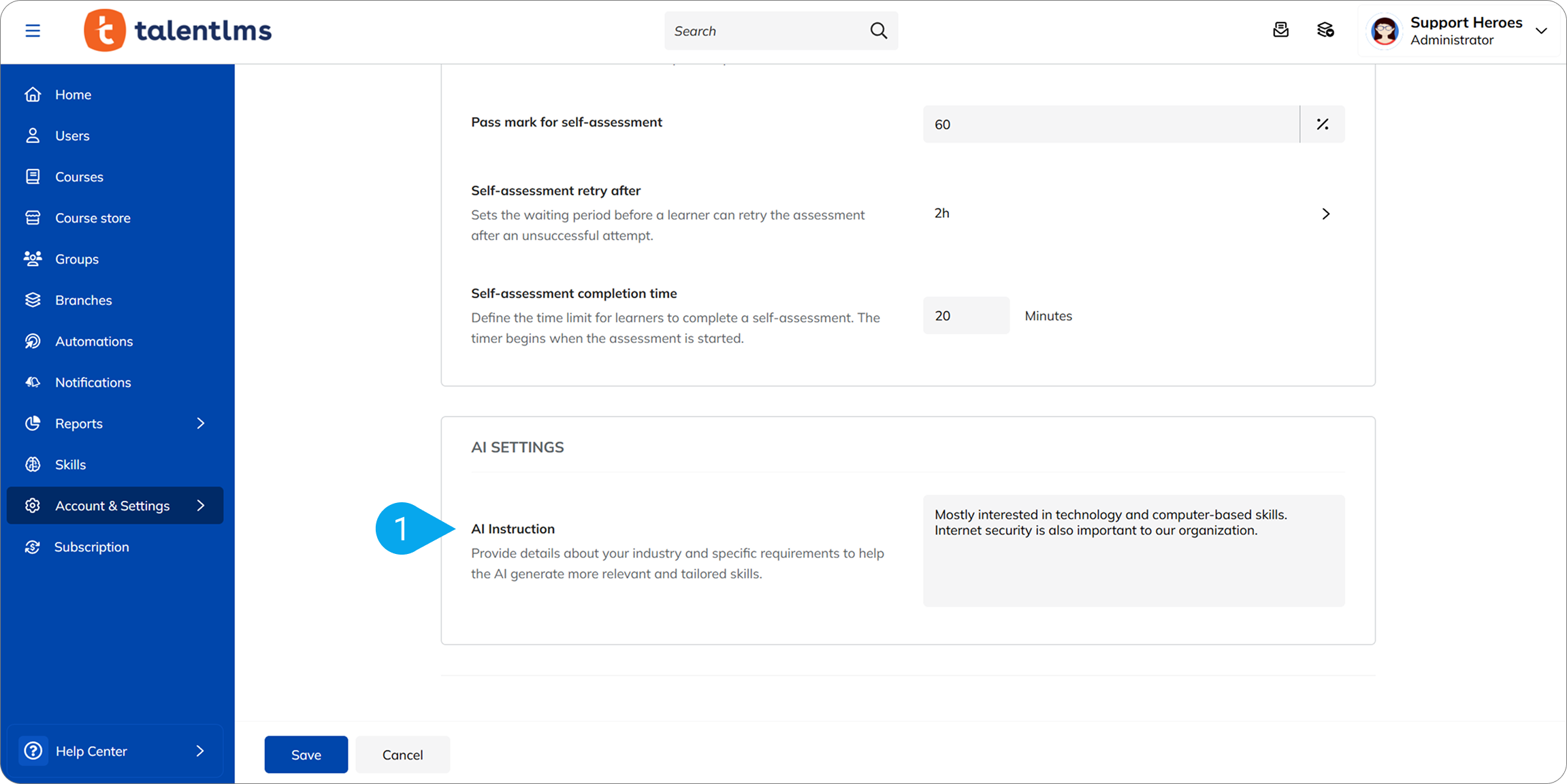Click the TalentLMS logo
Viewport: 1567px width, 784px height.
coord(178,31)
